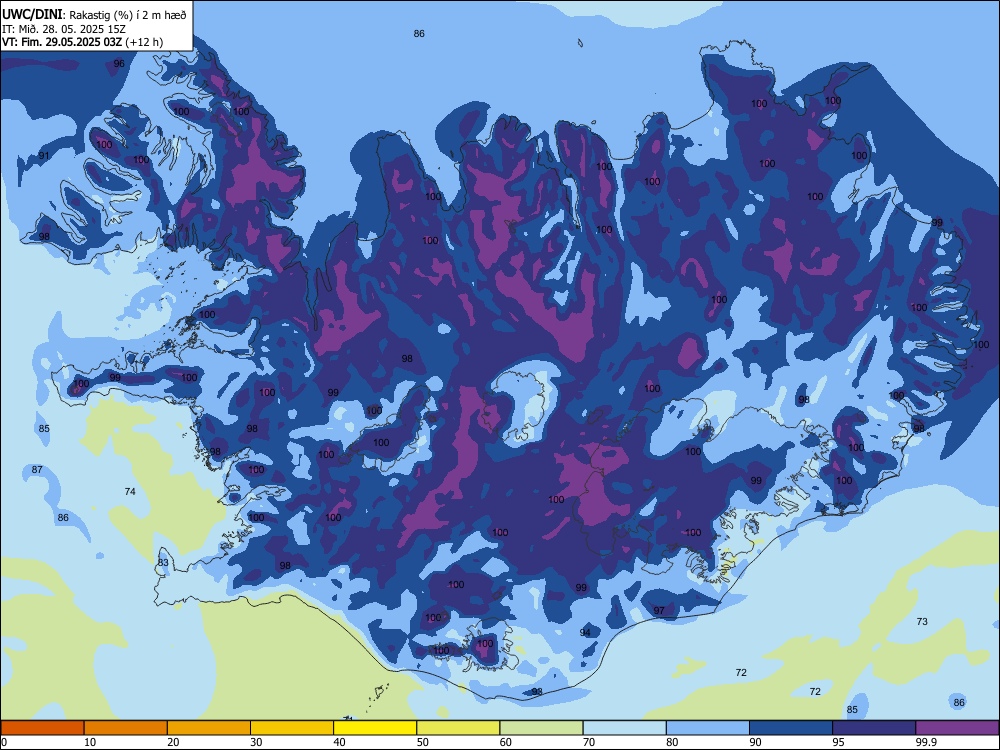The height and width of the screenshot is (750, 1000).
Task: Click the '83' humidity value on map
Action: click(163, 562)
